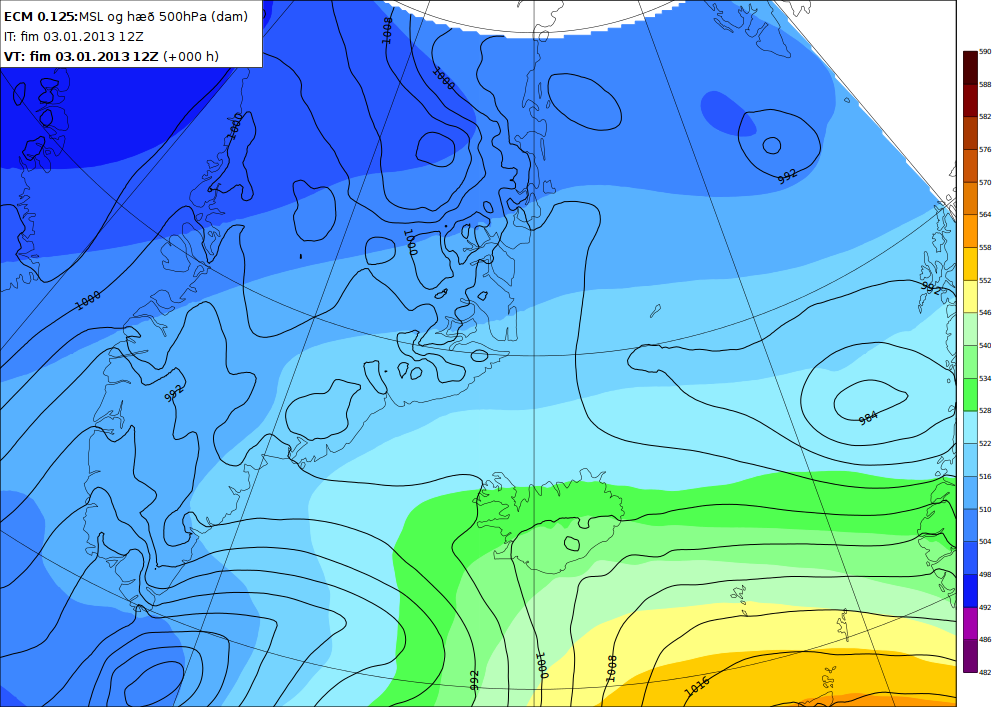Click legend value 482
This screenshot has height=707, width=1000.
[x=985, y=672]
